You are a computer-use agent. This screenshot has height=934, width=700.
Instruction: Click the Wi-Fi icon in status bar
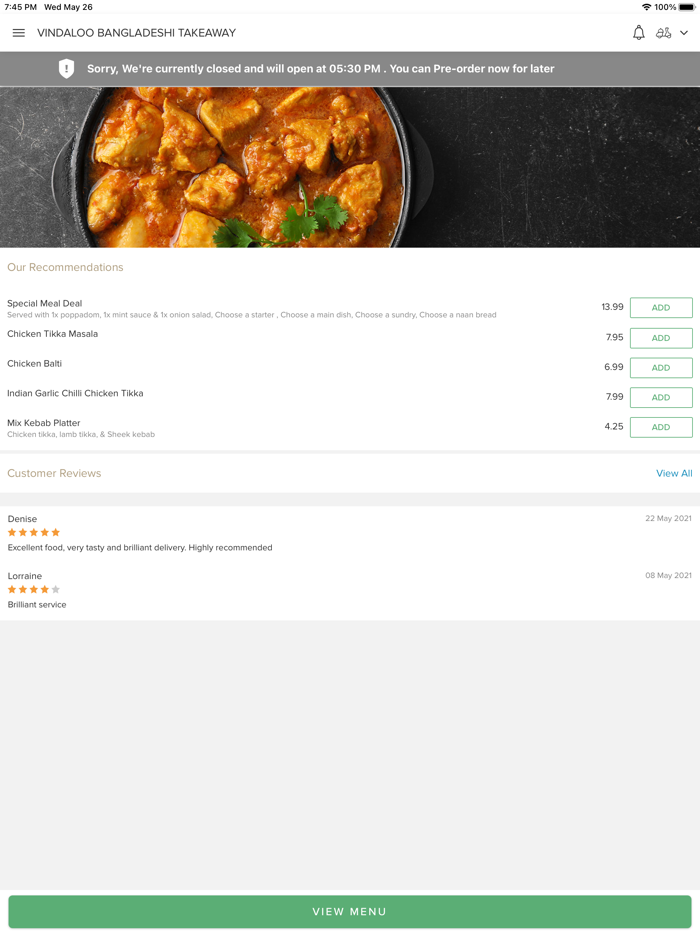[648, 6]
